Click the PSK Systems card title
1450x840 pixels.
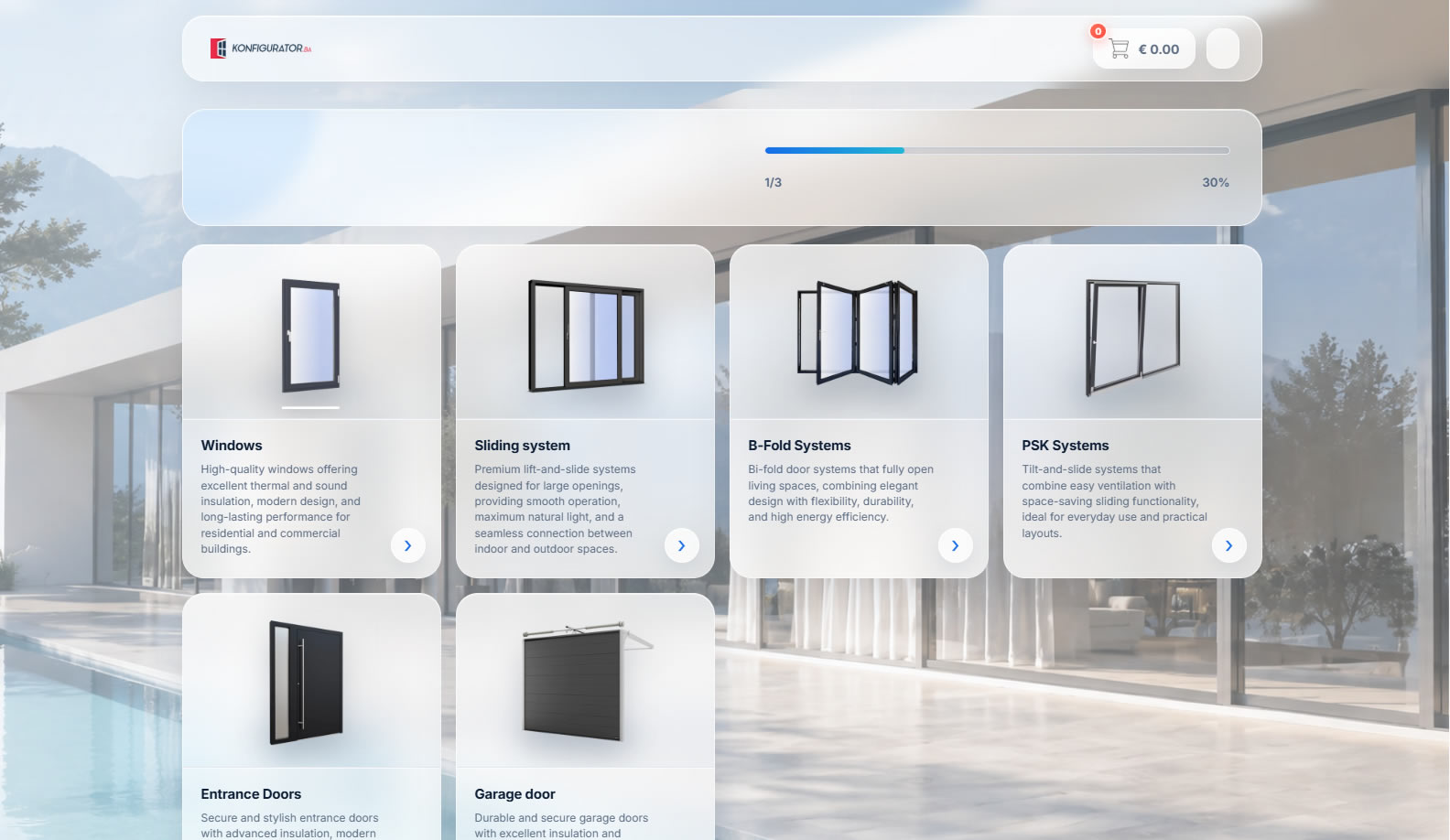coord(1066,446)
